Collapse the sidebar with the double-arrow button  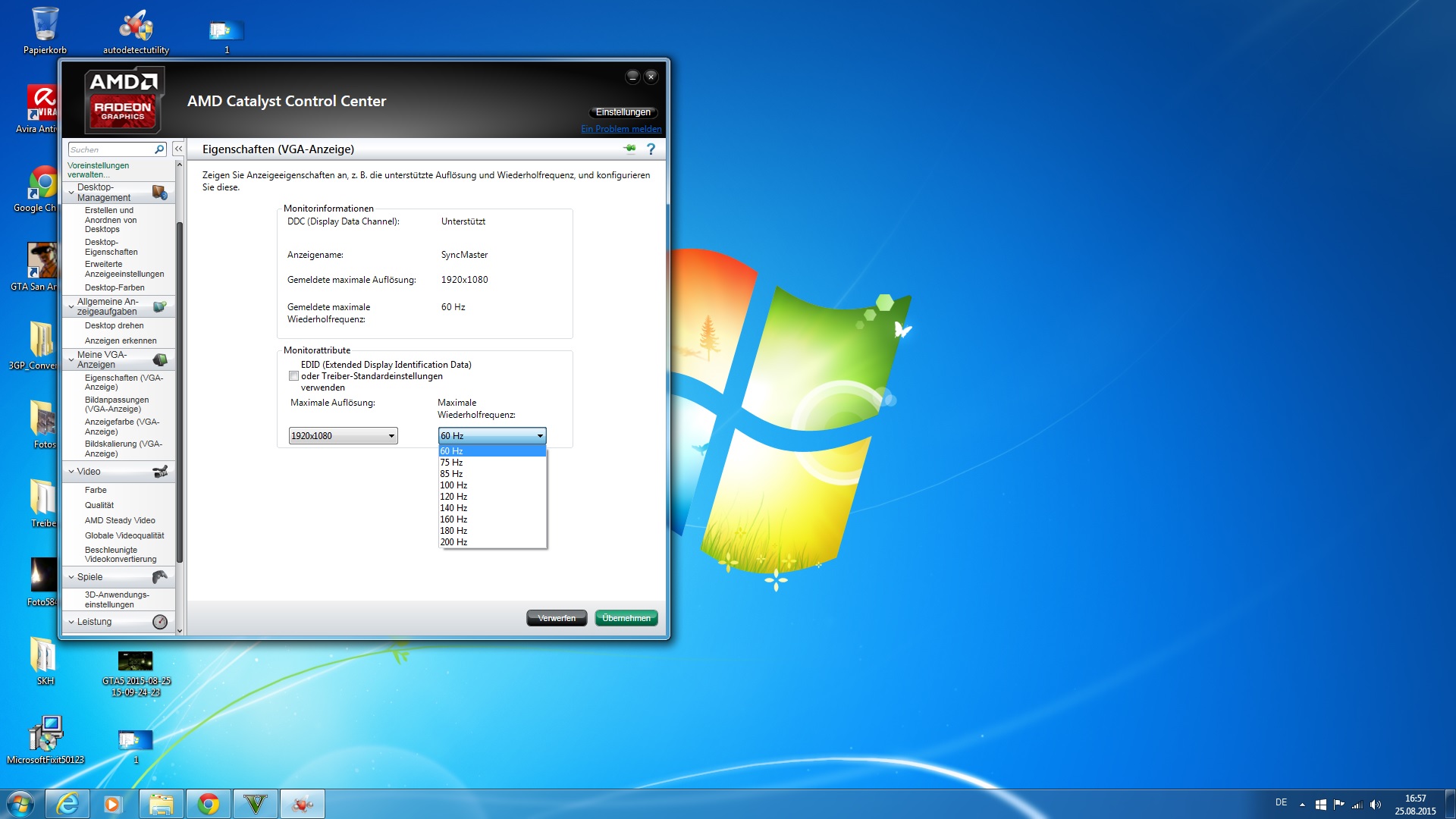click(x=178, y=149)
